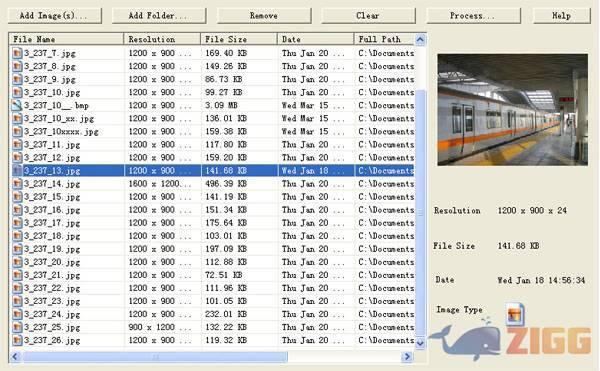Click the vertical scrollbar up arrow
Screen dimensions: 600x371
pos(420,39)
